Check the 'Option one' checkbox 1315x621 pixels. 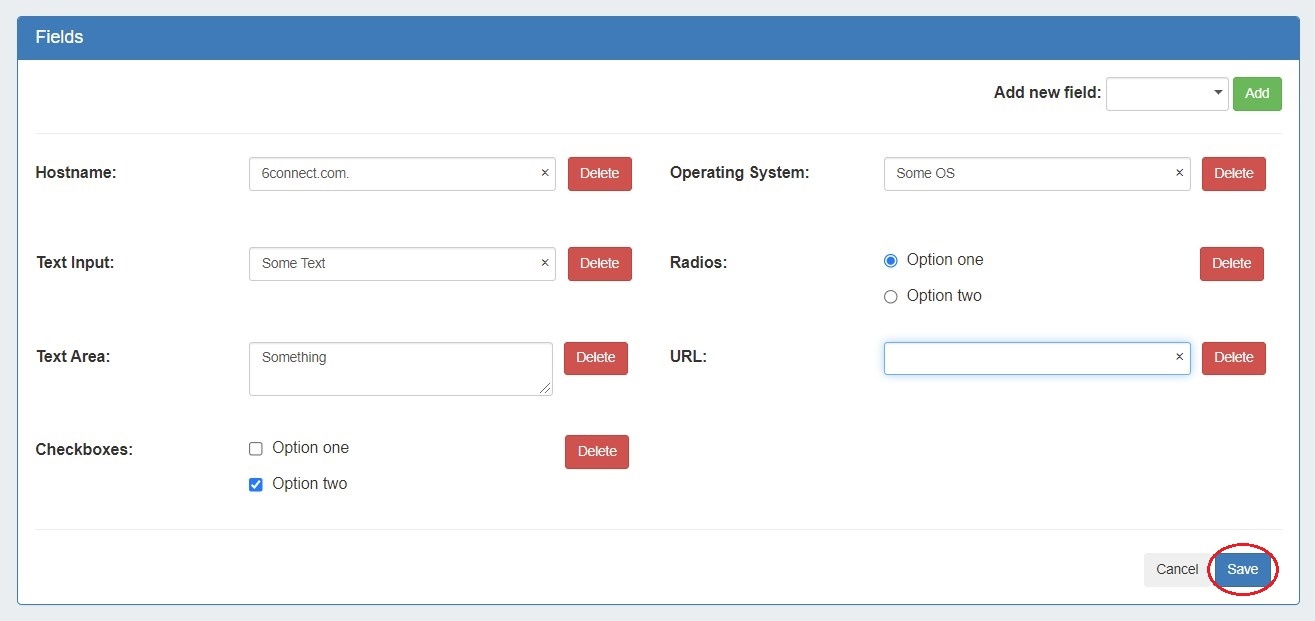tap(256, 449)
